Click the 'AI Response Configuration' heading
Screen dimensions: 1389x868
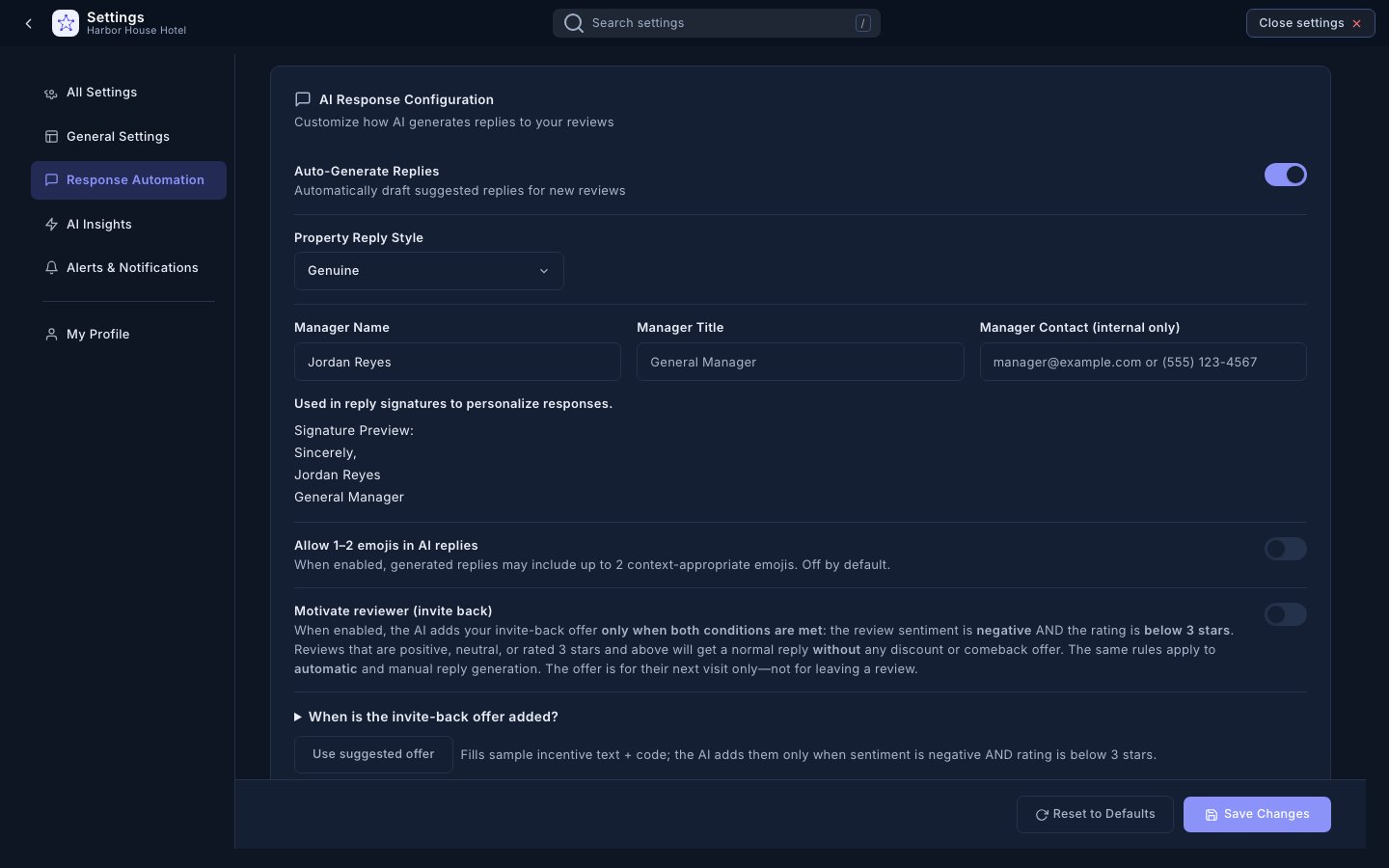[406, 99]
